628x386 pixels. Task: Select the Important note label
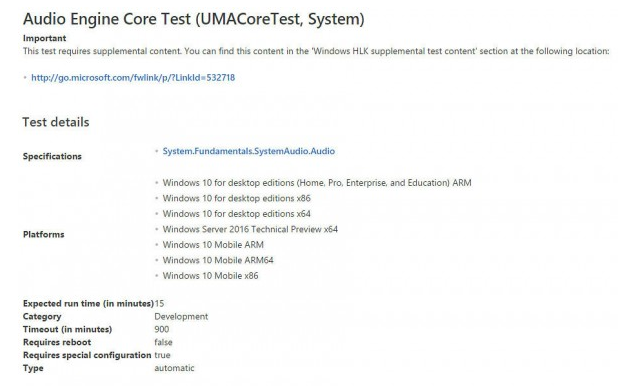click(44, 38)
